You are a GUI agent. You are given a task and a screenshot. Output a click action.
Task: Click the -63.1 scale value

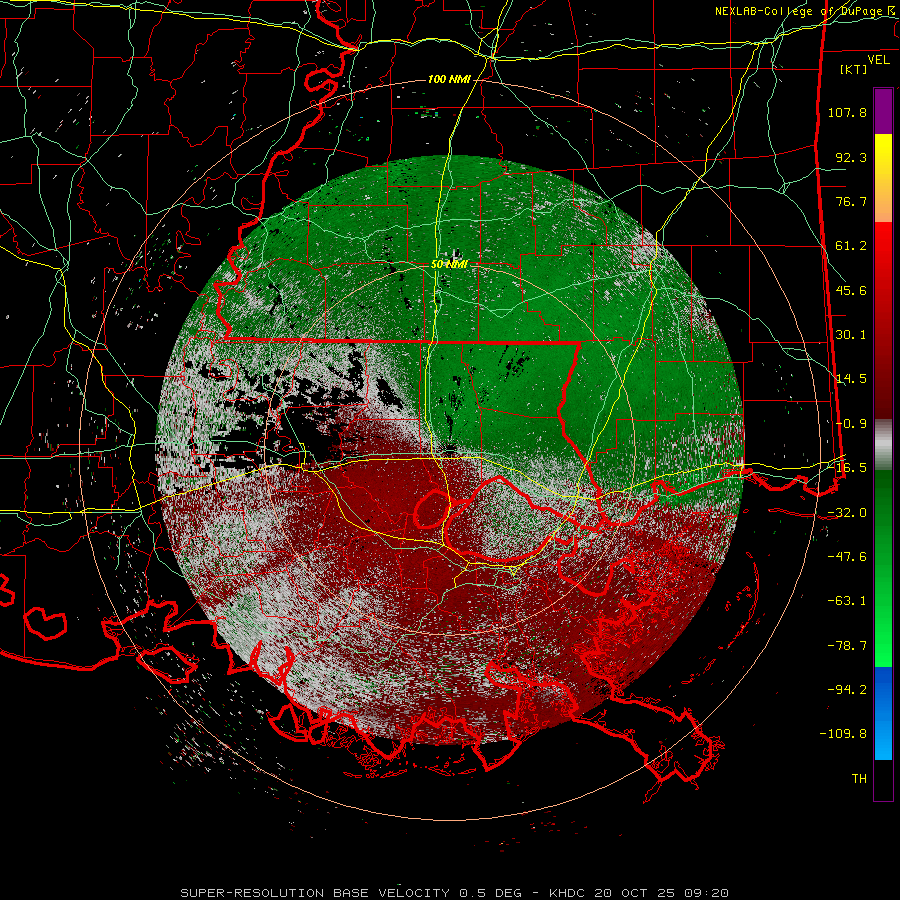coord(847,601)
